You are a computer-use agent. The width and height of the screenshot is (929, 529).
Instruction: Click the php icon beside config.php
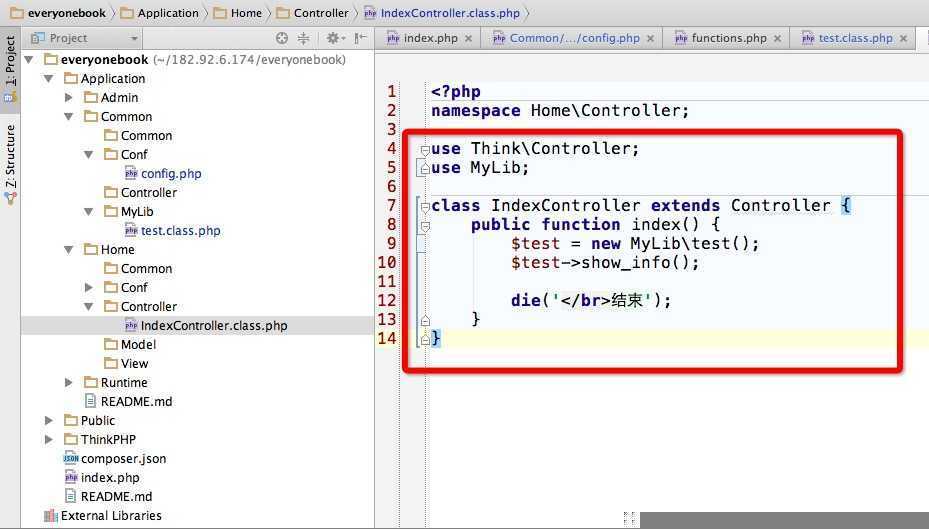tap(132, 174)
